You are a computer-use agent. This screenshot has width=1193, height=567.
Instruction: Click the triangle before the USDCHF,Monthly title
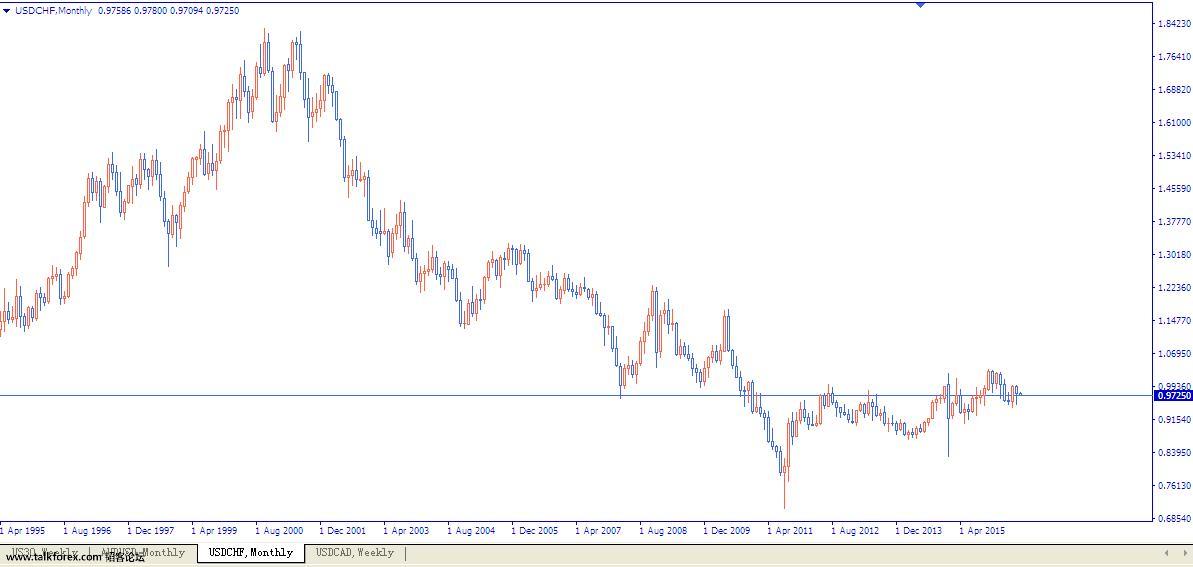[7, 11]
